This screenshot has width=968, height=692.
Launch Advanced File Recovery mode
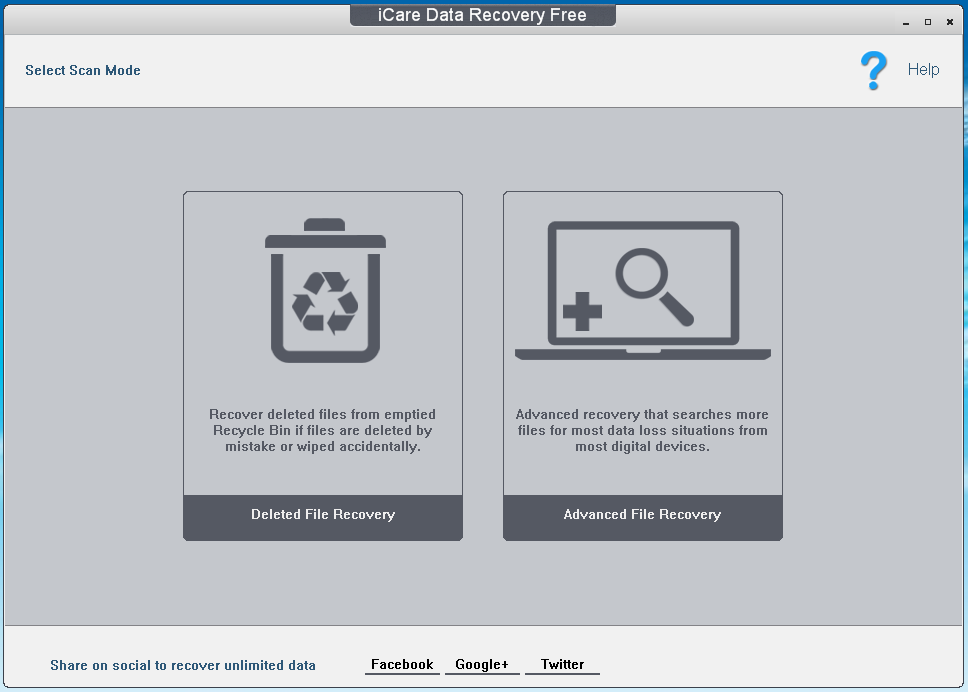642,514
